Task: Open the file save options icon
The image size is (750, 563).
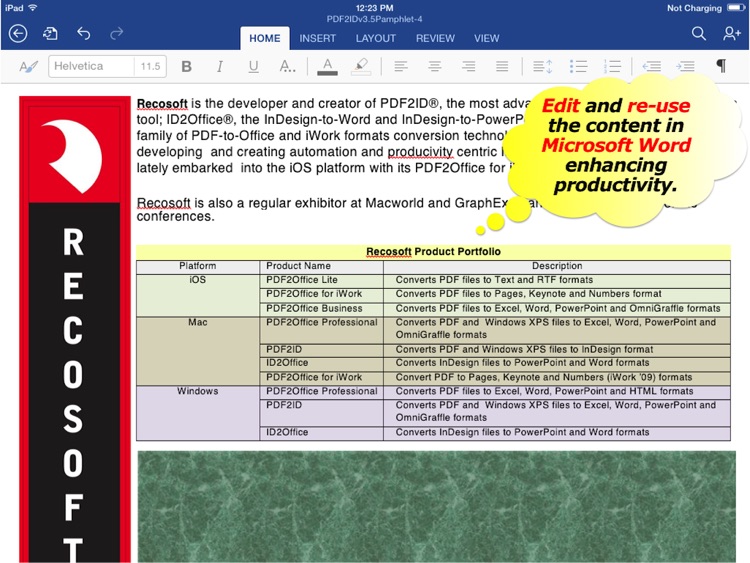Action: point(50,33)
